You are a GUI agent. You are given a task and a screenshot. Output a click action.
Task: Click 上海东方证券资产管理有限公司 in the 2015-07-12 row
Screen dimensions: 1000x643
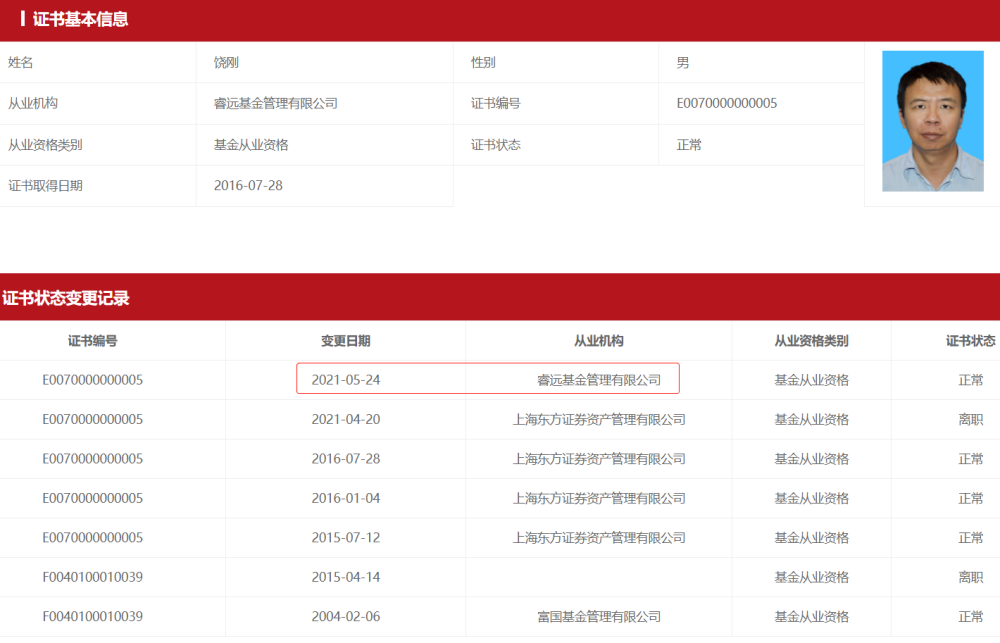pos(599,538)
